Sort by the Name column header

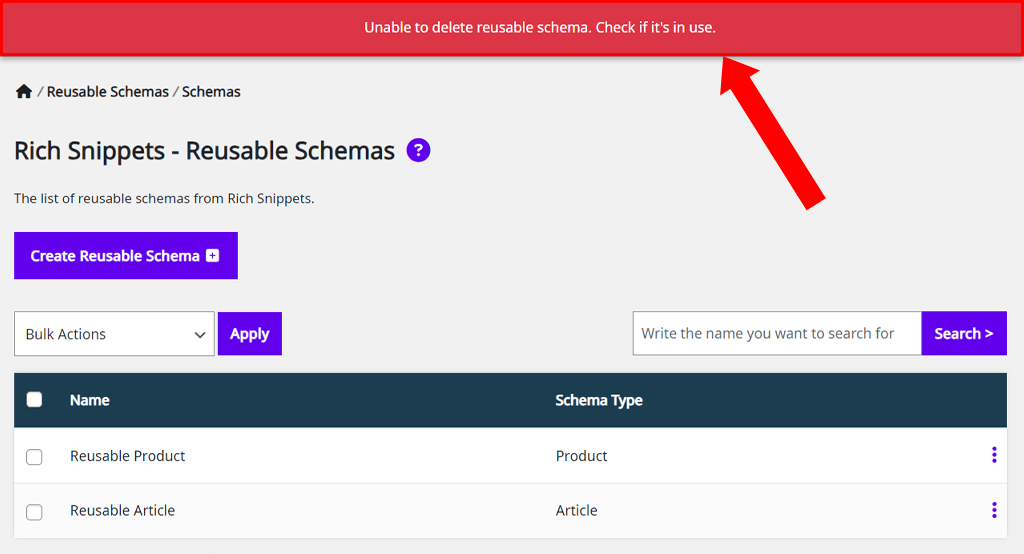click(x=89, y=400)
